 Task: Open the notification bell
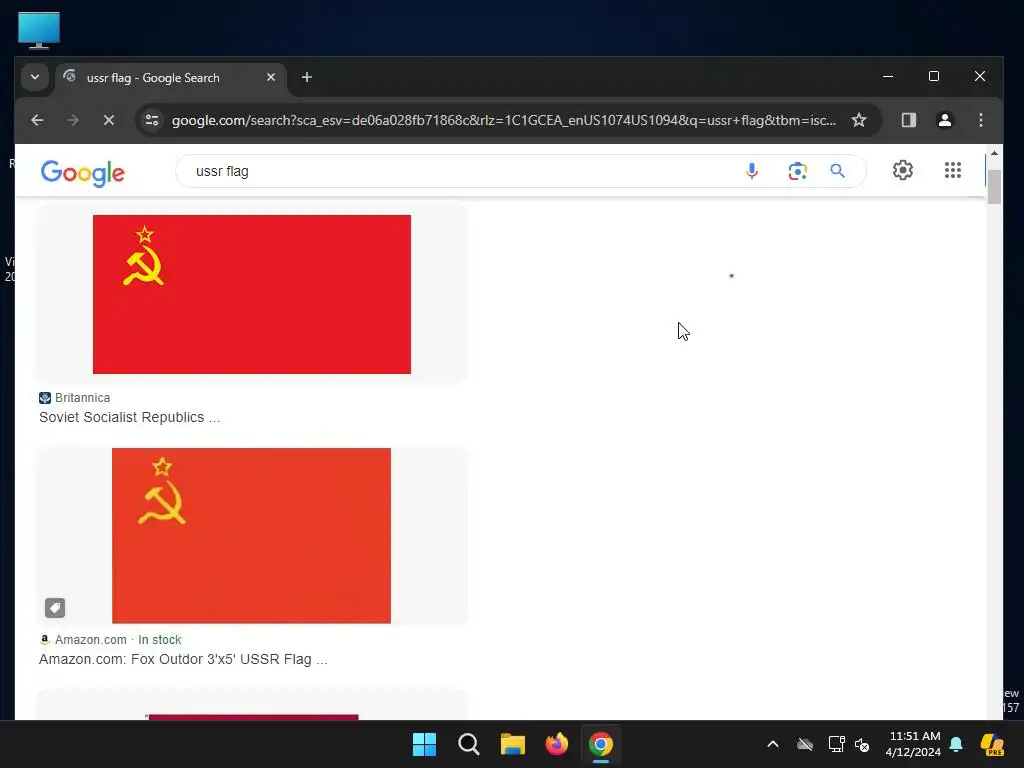tap(956, 744)
